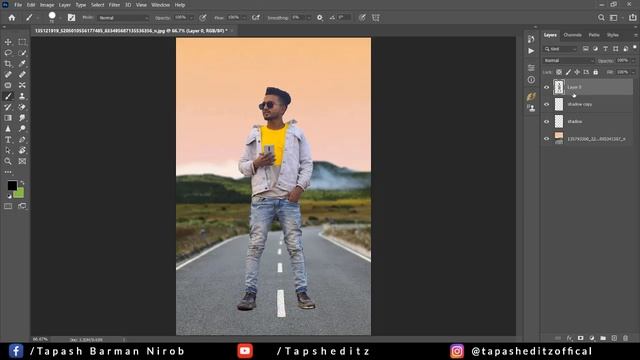Open the workspace switcher icon
The image size is (640, 360).
click(613, 18)
